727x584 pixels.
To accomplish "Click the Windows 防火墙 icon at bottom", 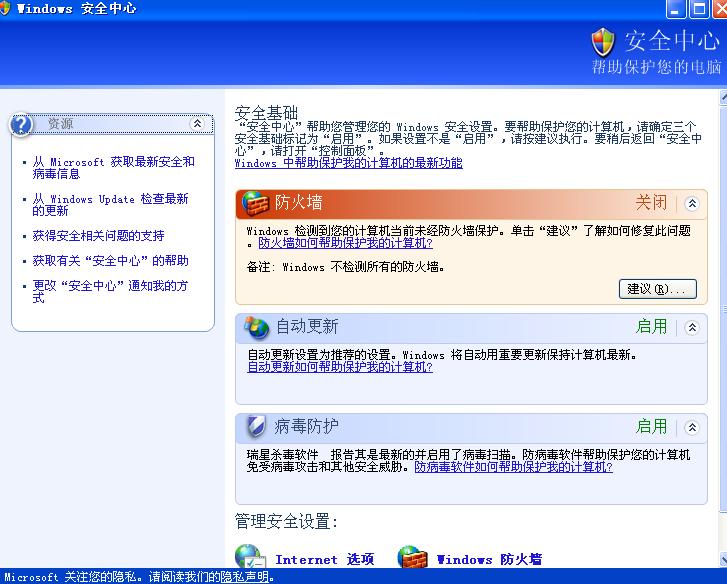I will 412,558.
